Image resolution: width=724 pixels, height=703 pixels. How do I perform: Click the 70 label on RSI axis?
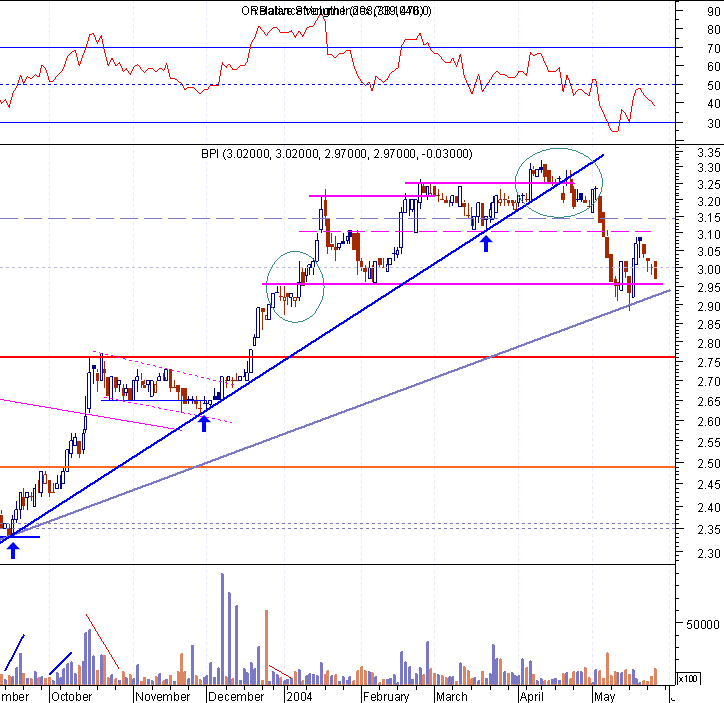point(713,48)
